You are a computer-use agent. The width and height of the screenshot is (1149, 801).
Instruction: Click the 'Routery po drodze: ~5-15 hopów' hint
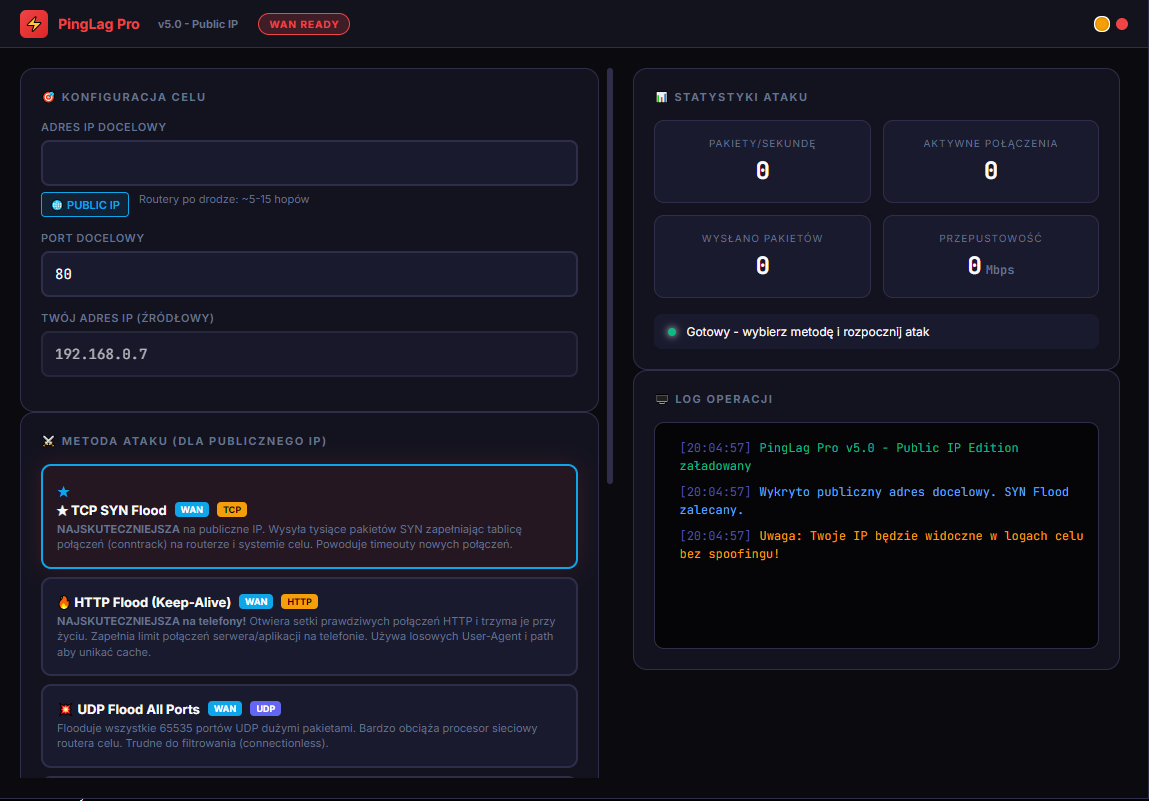[224, 199]
